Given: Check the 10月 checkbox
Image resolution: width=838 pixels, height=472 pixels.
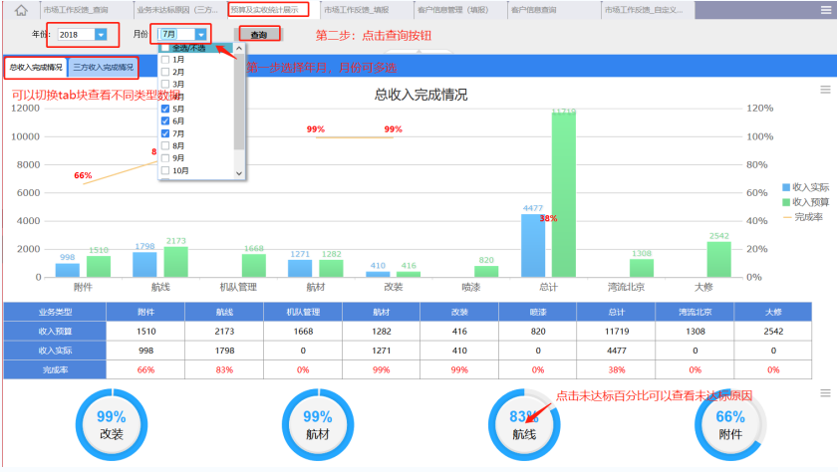Looking at the screenshot, I should click(x=165, y=171).
